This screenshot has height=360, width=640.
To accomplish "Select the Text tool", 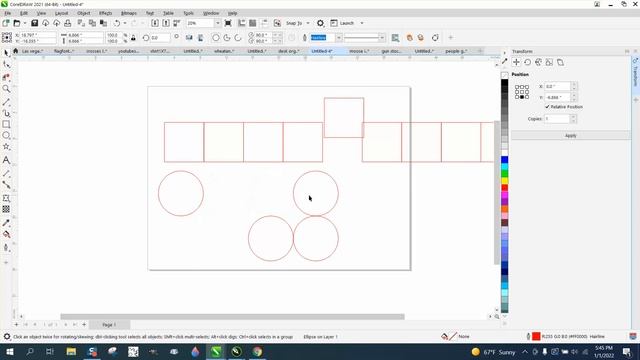I will (6, 160).
